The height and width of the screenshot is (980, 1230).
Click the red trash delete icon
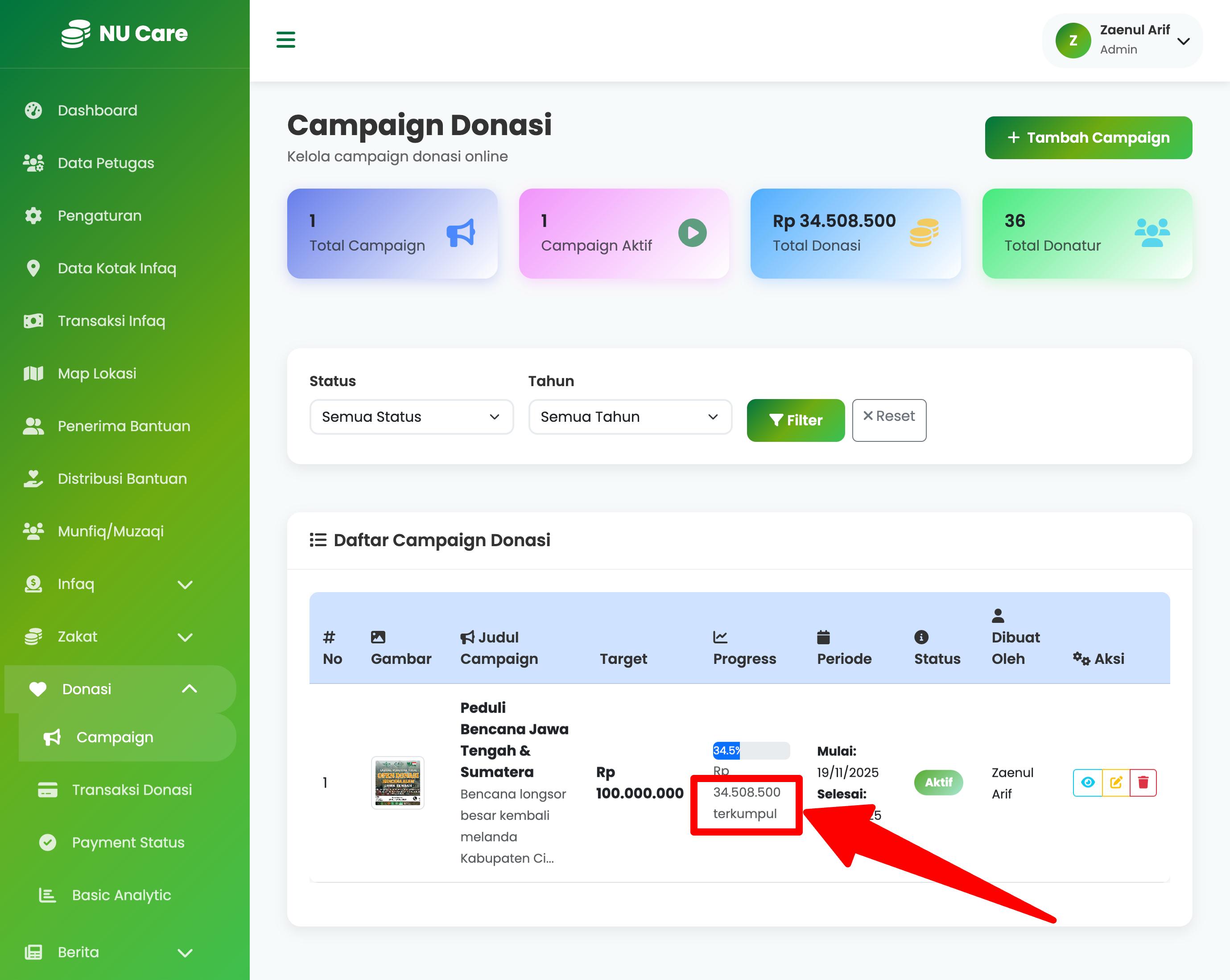pyautogui.click(x=1143, y=782)
